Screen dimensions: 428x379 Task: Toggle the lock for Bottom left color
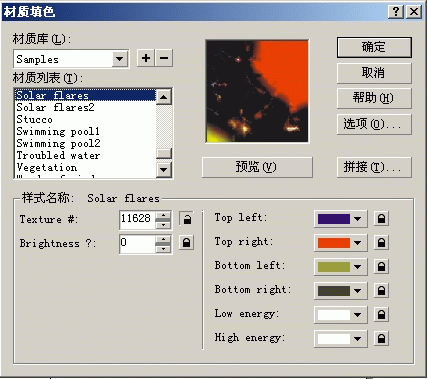pos(381,266)
